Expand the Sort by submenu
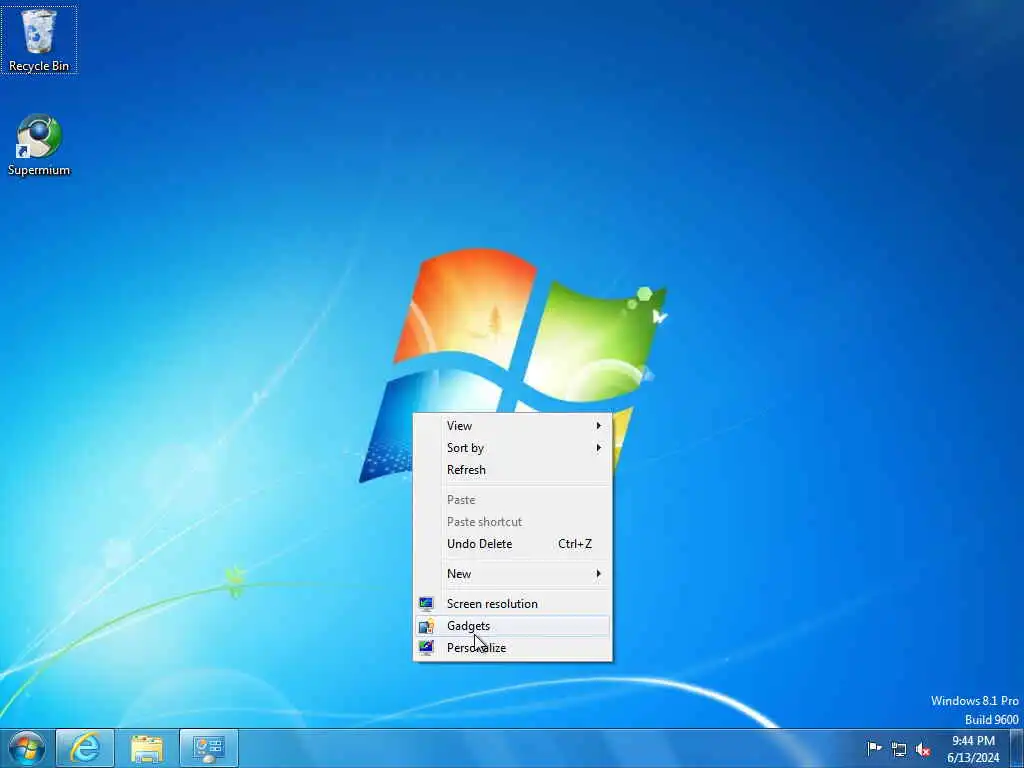Screen dimensions: 1024x768 pos(513,448)
